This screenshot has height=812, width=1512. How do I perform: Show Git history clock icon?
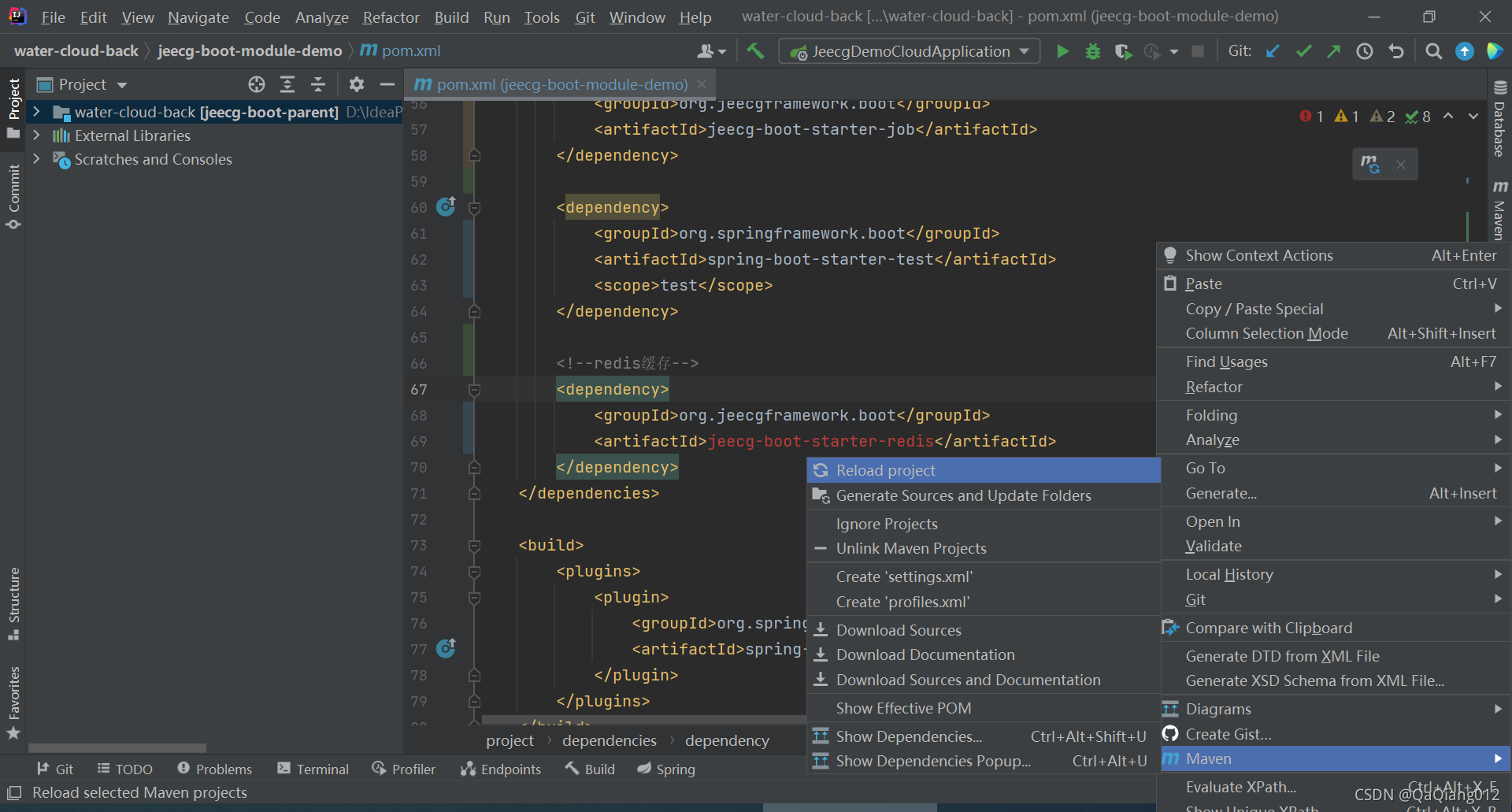click(1365, 51)
